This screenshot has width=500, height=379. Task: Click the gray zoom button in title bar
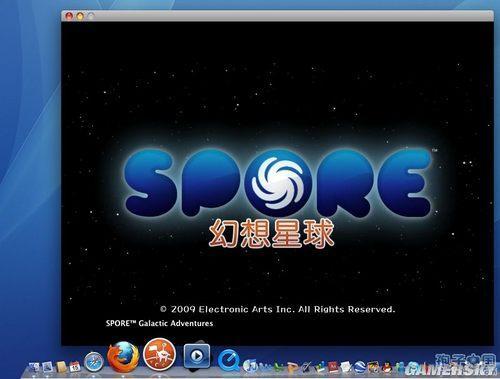[91, 16]
